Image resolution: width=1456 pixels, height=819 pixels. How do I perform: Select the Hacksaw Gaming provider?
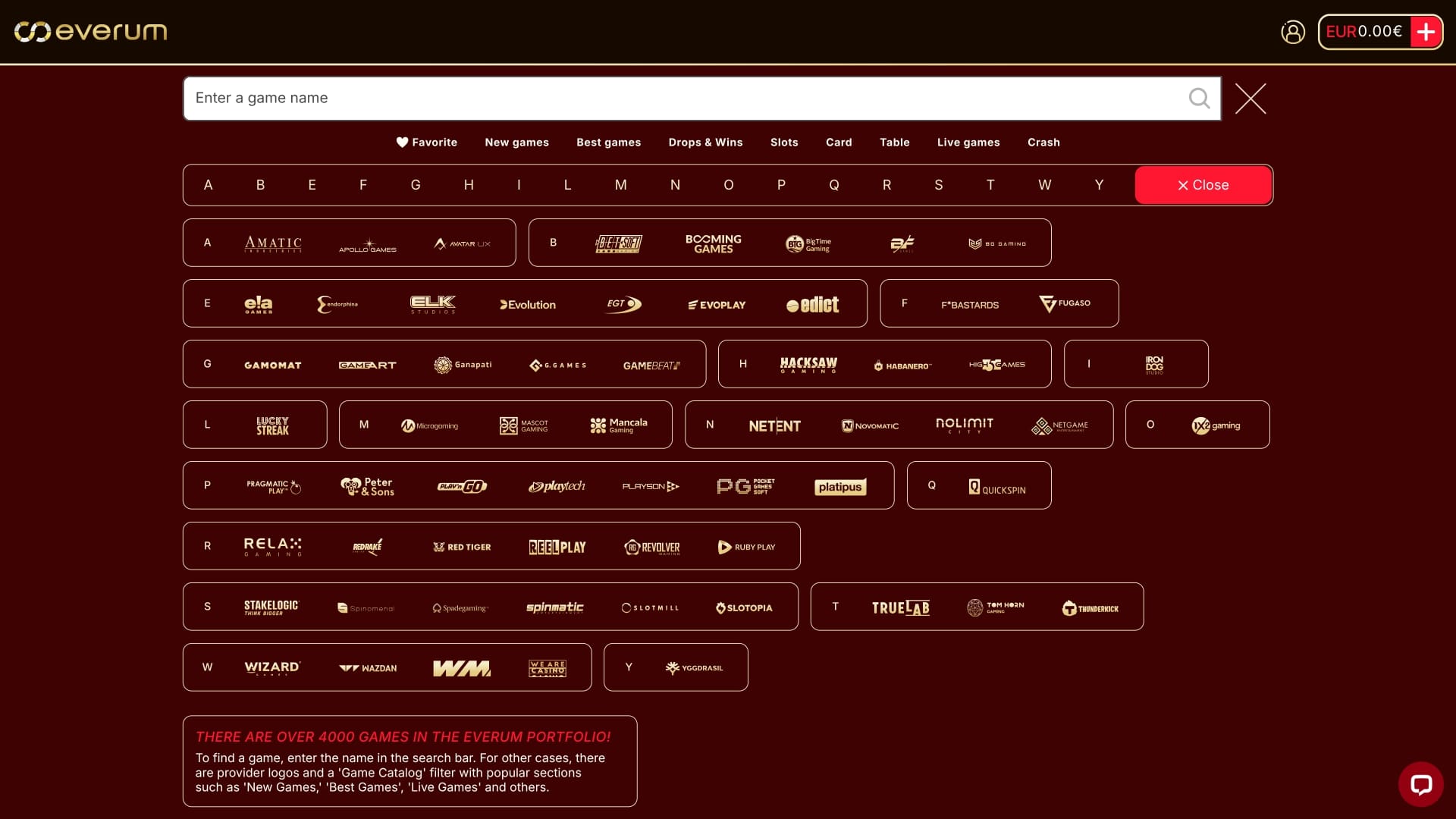[808, 364]
